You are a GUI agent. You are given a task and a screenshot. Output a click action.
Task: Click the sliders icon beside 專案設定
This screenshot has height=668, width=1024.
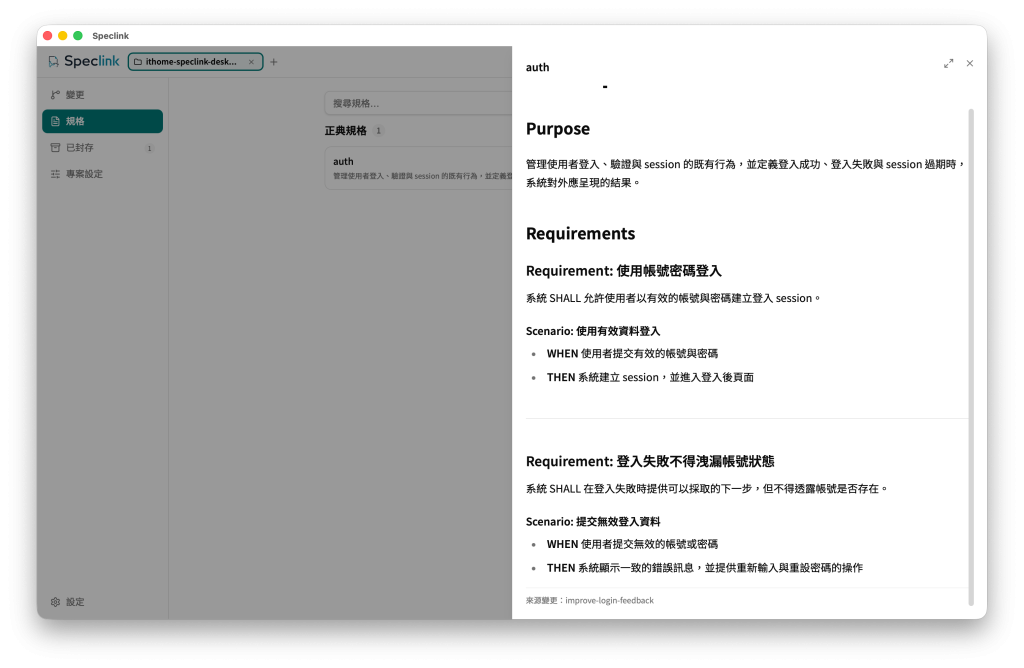tap(56, 174)
